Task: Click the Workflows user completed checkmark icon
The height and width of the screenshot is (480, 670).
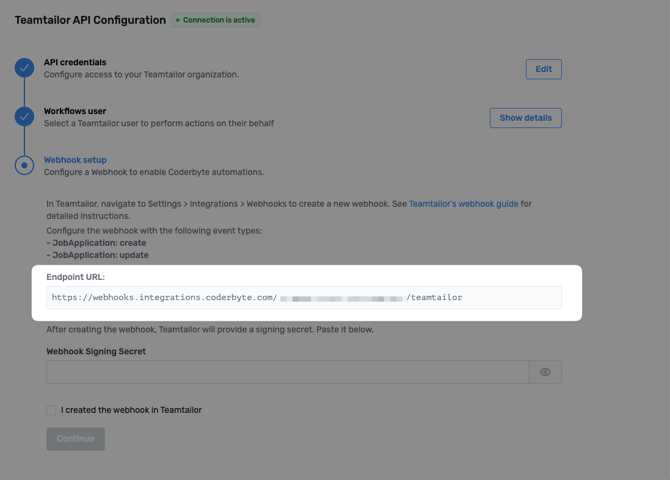Action: click(x=24, y=117)
